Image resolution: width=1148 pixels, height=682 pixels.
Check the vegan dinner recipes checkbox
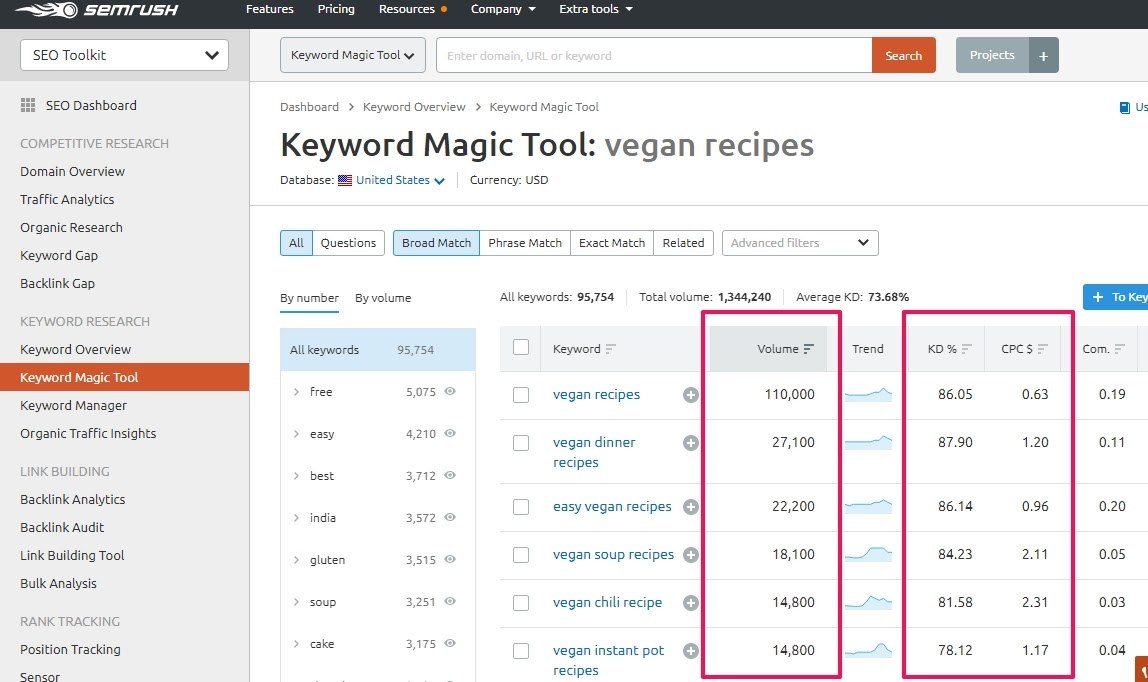tap(521, 443)
